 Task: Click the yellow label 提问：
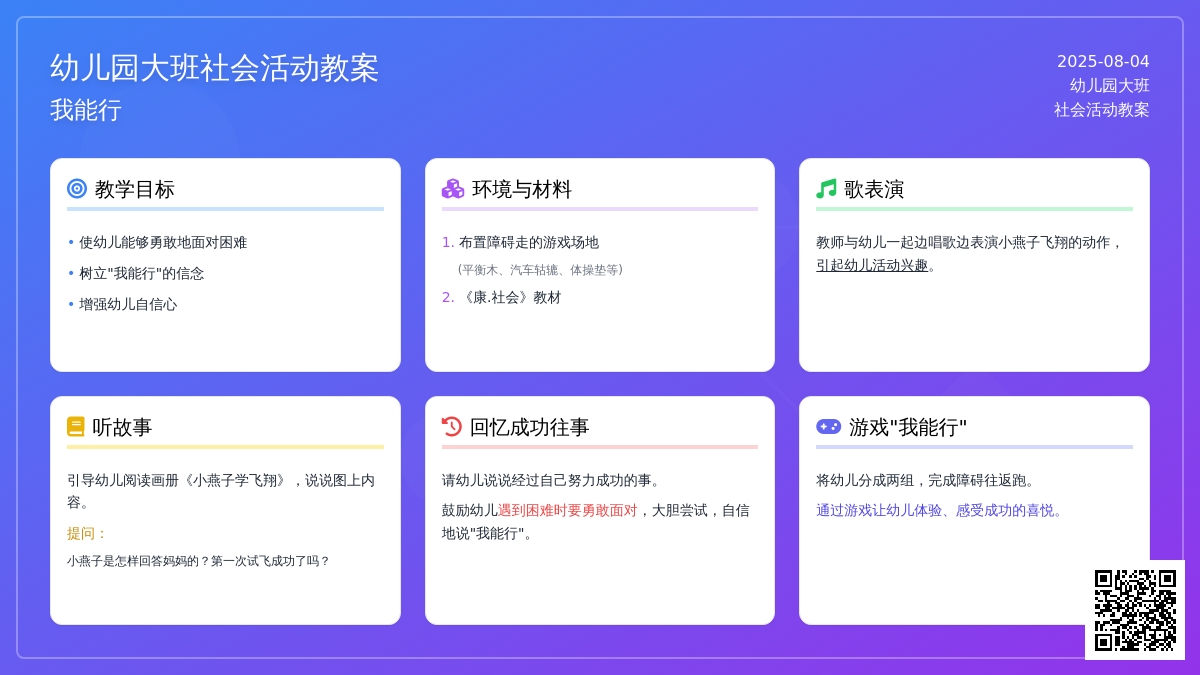coord(87,533)
